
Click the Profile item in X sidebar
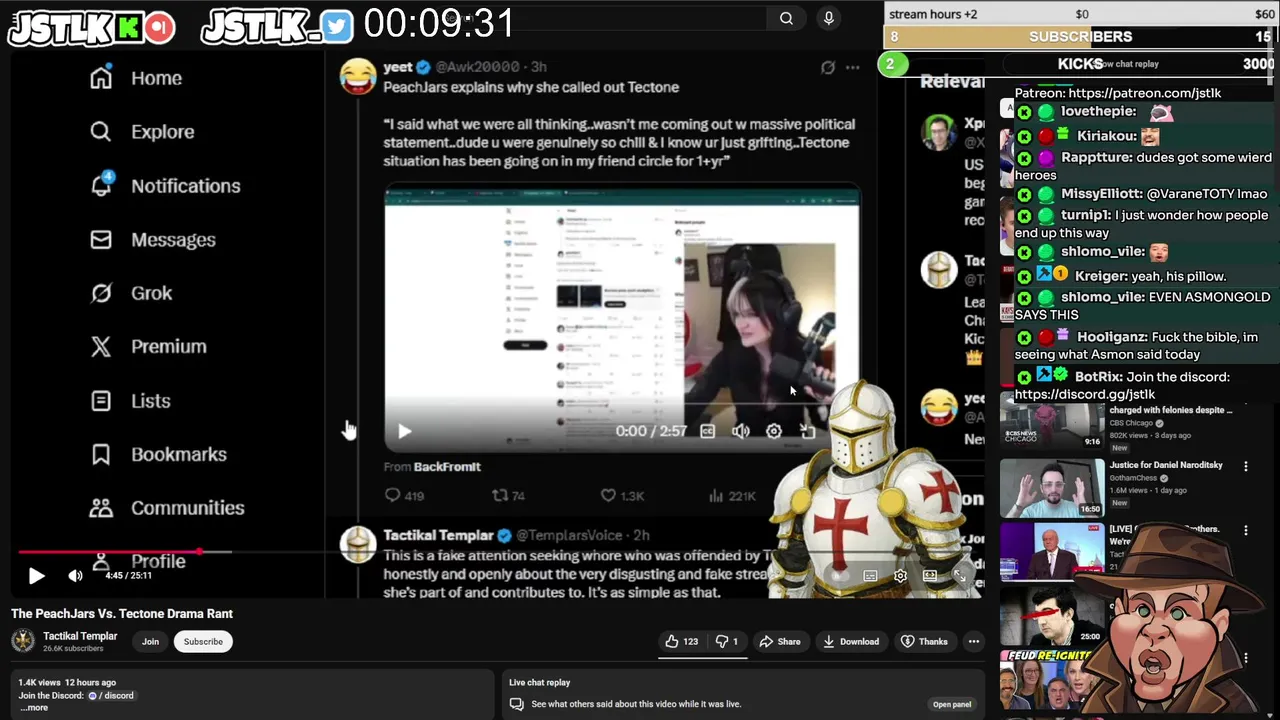pyautogui.click(x=137, y=562)
